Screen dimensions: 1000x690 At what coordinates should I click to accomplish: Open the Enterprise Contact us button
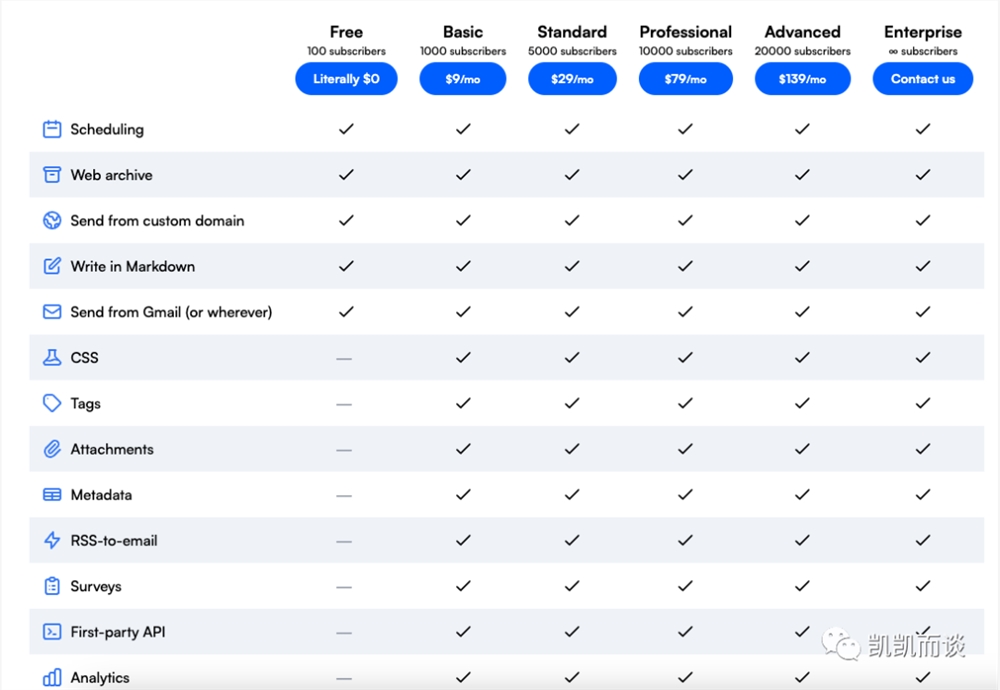click(x=923, y=78)
